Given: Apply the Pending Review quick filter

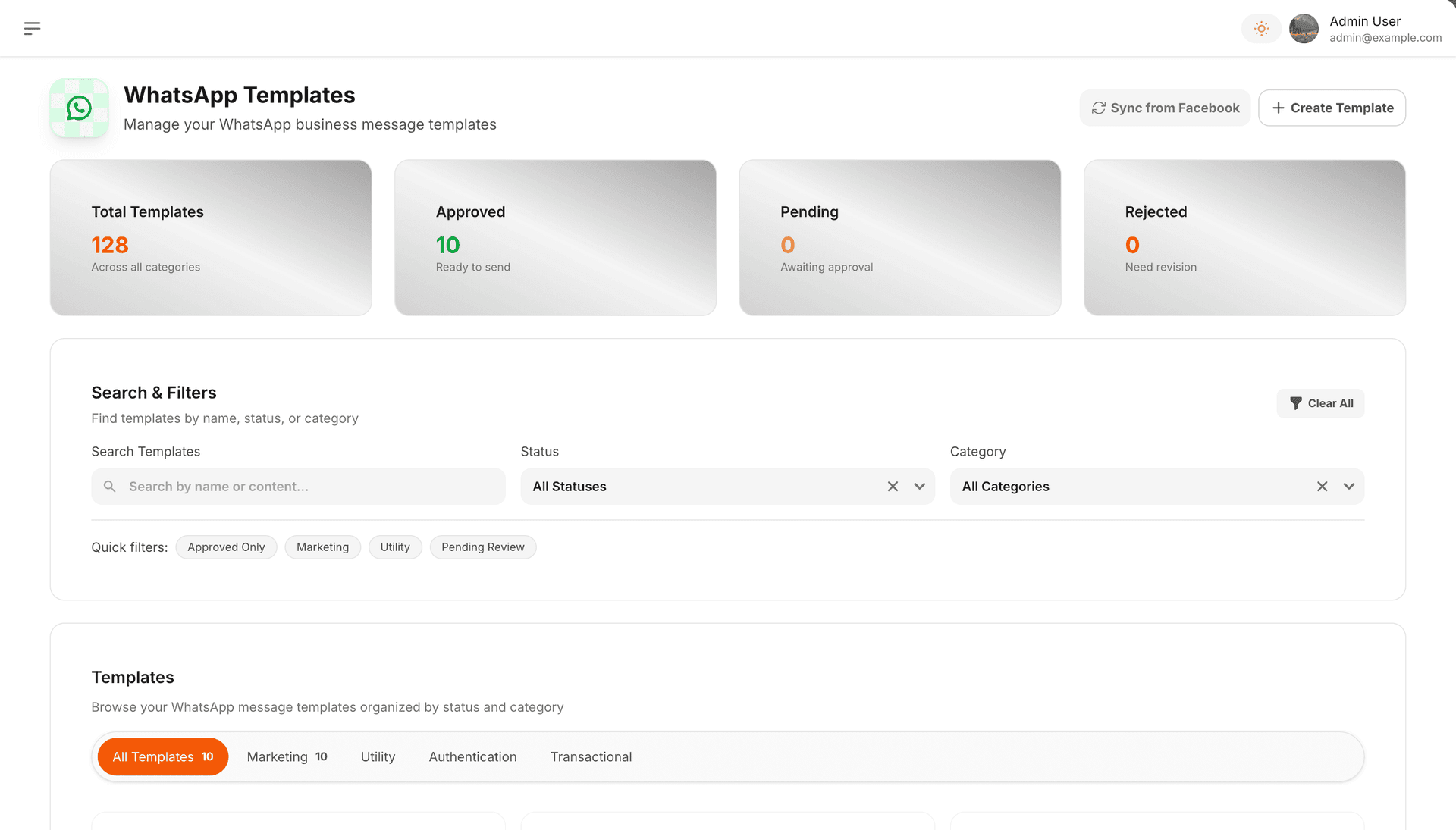Looking at the screenshot, I should pos(482,547).
